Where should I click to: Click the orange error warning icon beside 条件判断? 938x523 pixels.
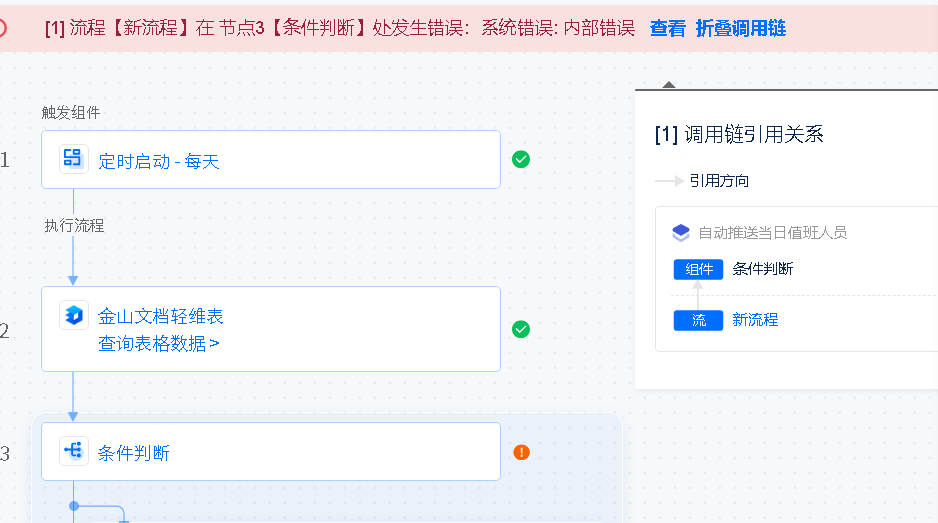coord(522,452)
